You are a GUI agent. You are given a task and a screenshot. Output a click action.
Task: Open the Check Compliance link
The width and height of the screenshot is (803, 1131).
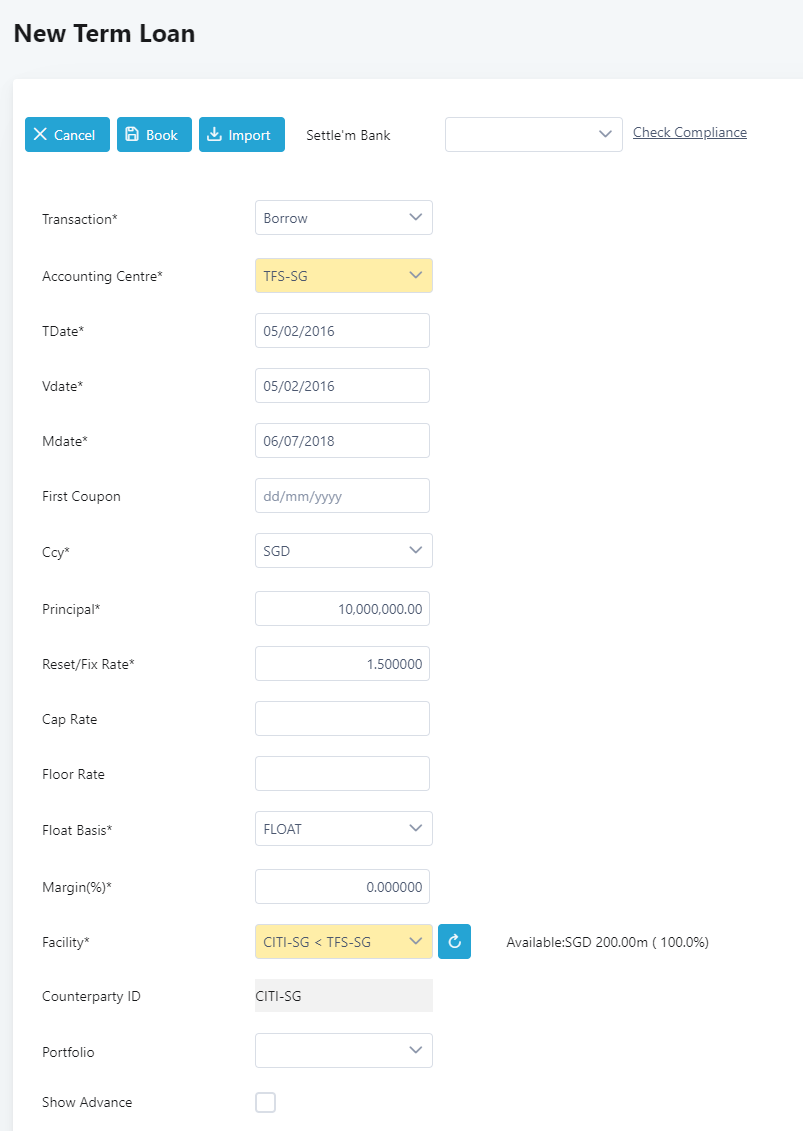[689, 132]
